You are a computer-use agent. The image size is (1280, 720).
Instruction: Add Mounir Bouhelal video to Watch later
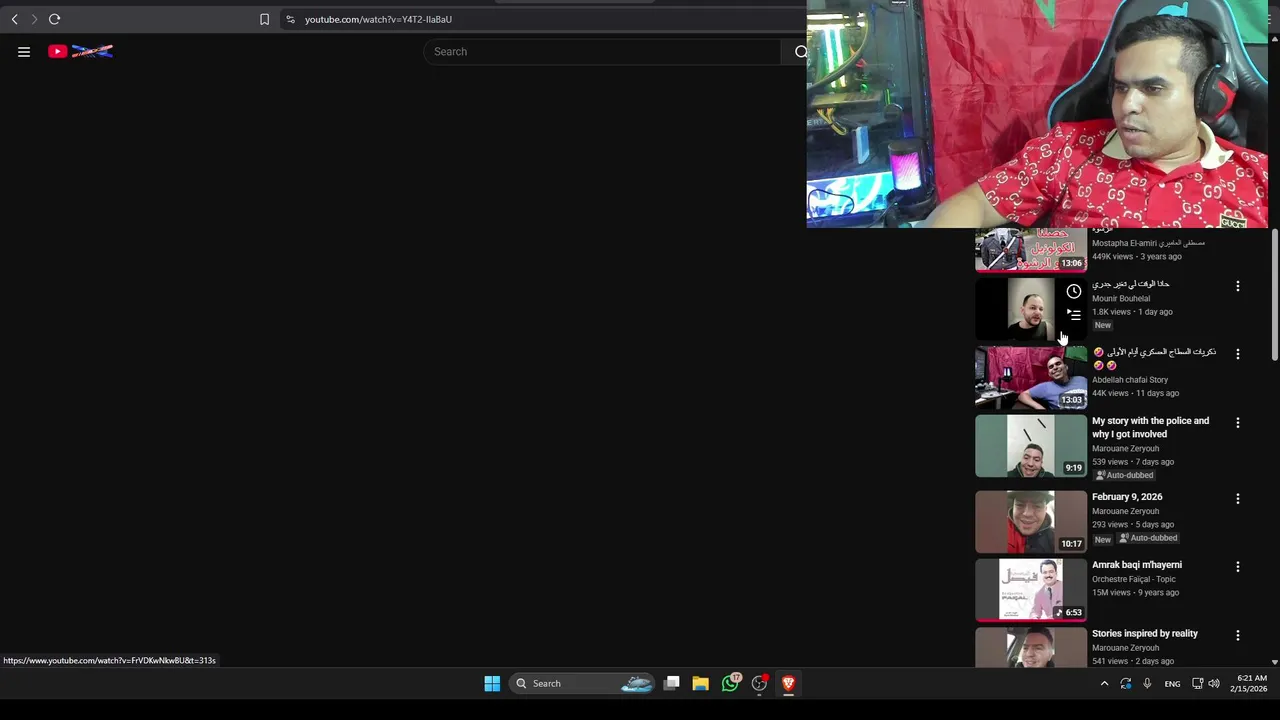(1073, 291)
